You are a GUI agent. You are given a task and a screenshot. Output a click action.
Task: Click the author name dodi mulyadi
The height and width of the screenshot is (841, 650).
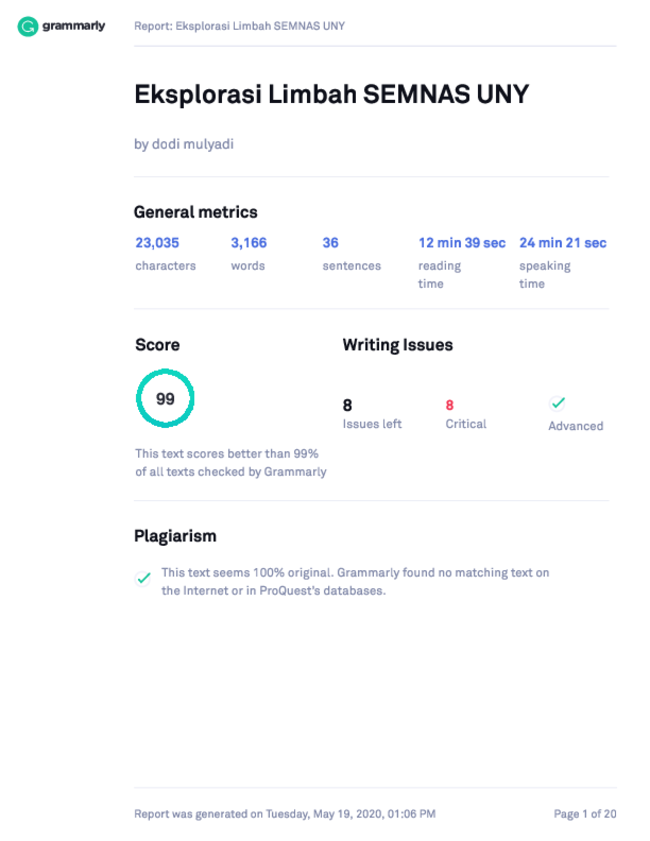click(193, 144)
